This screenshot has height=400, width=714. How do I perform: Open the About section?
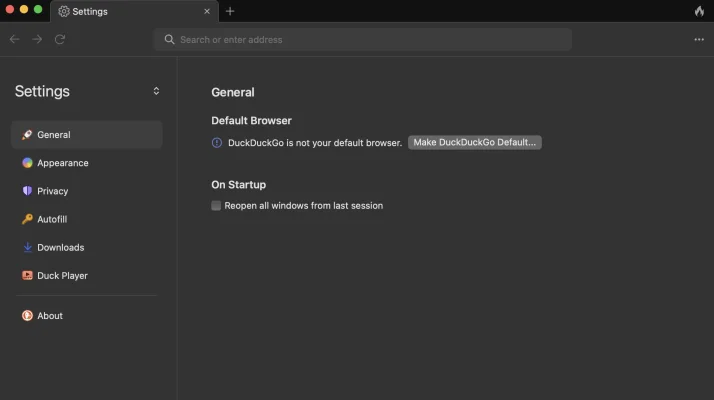point(87,316)
